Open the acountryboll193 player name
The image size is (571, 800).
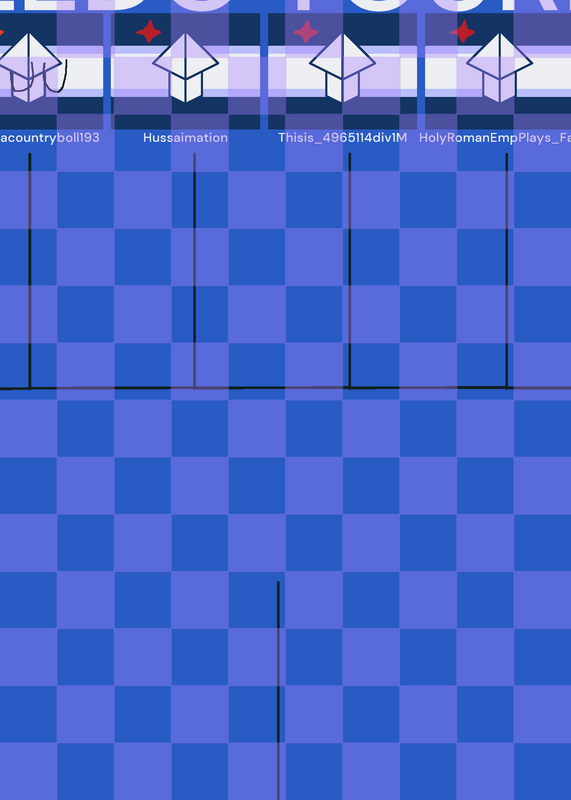pyautogui.click(x=49, y=138)
